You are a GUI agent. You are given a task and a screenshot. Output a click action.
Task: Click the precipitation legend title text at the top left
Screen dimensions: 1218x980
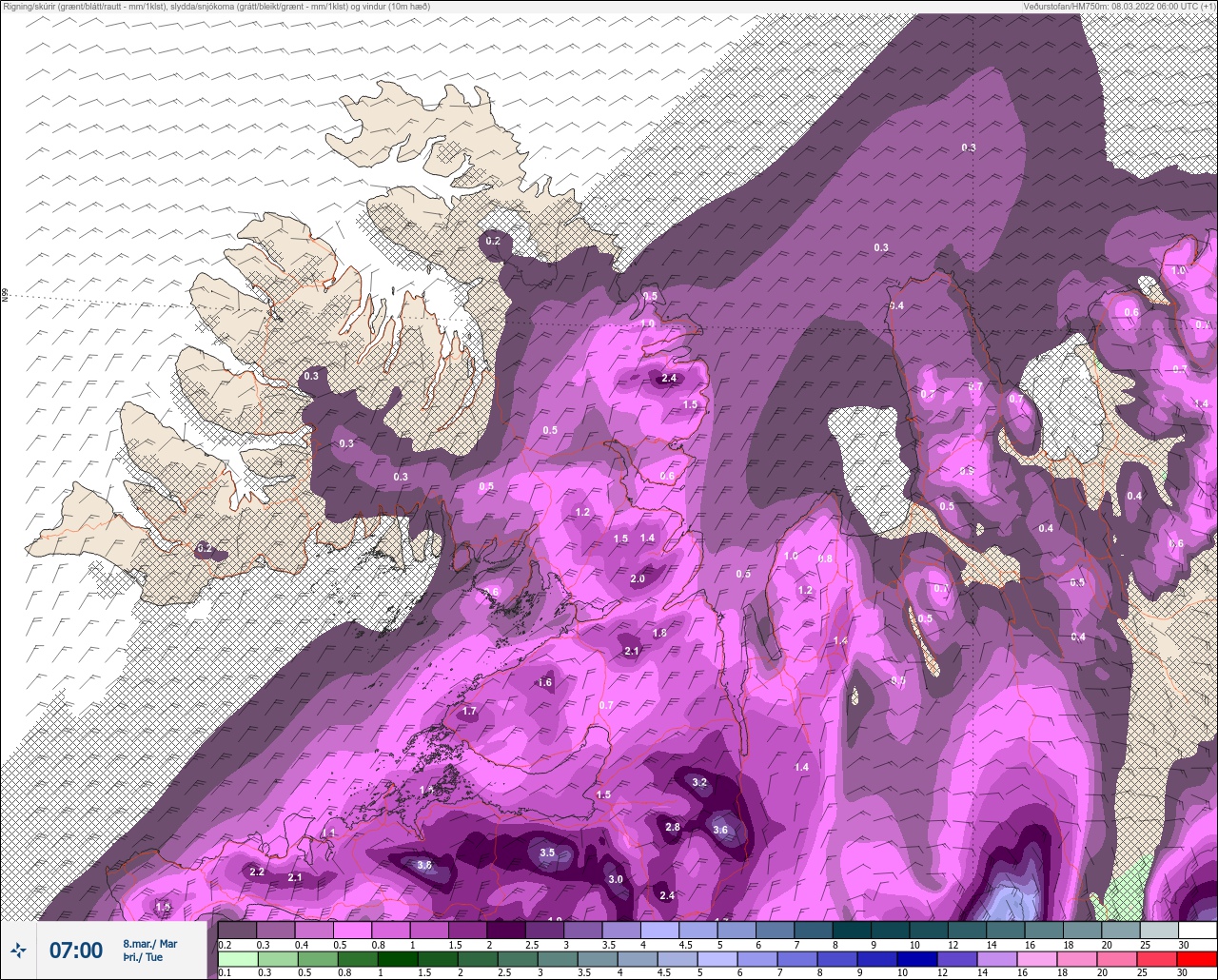(216, 6)
